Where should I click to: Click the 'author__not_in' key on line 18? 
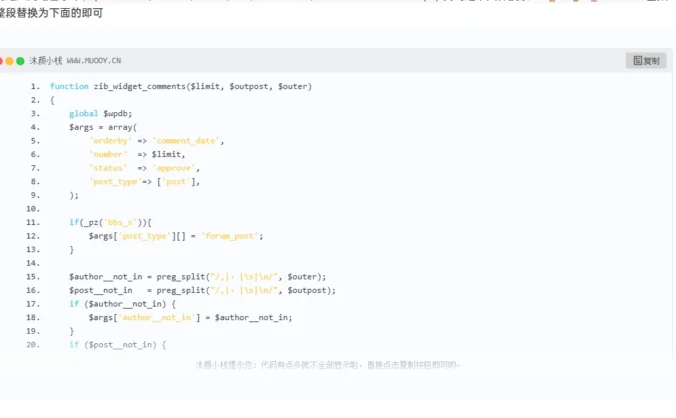click(164, 317)
